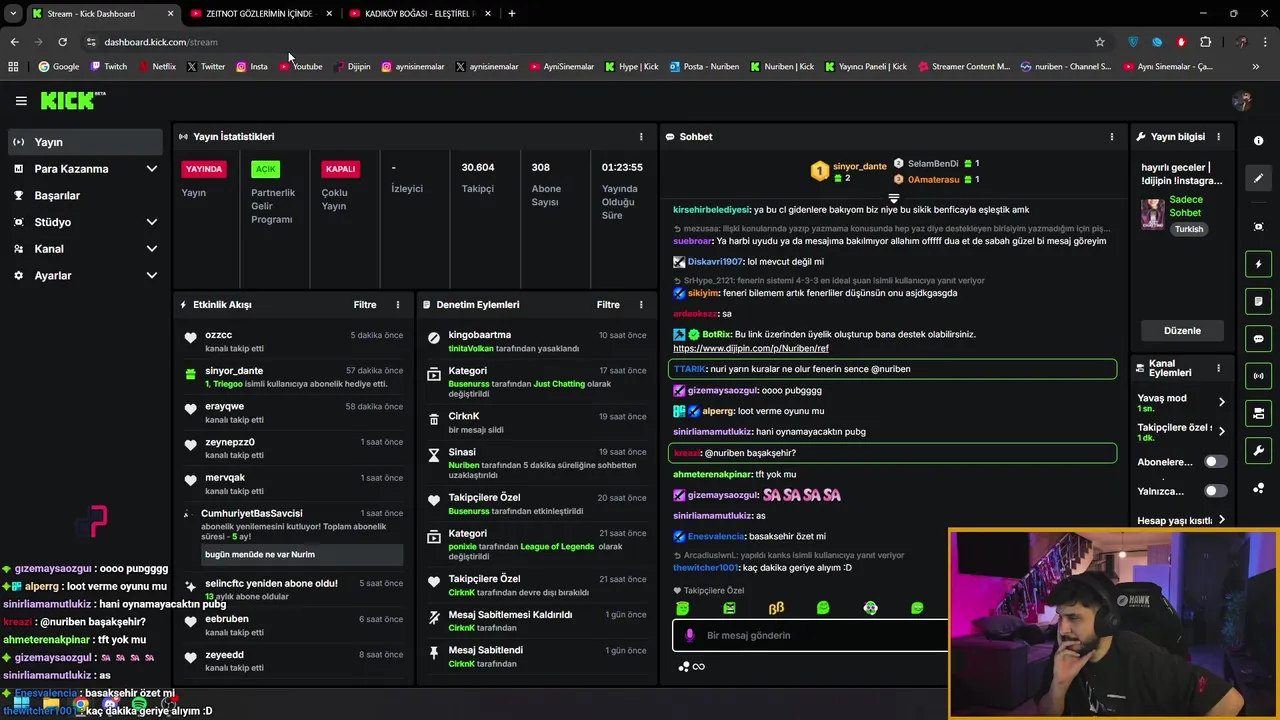Open Kanal Eylemleri three-dot menu

pyautogui.click(x=1218, y=368)
